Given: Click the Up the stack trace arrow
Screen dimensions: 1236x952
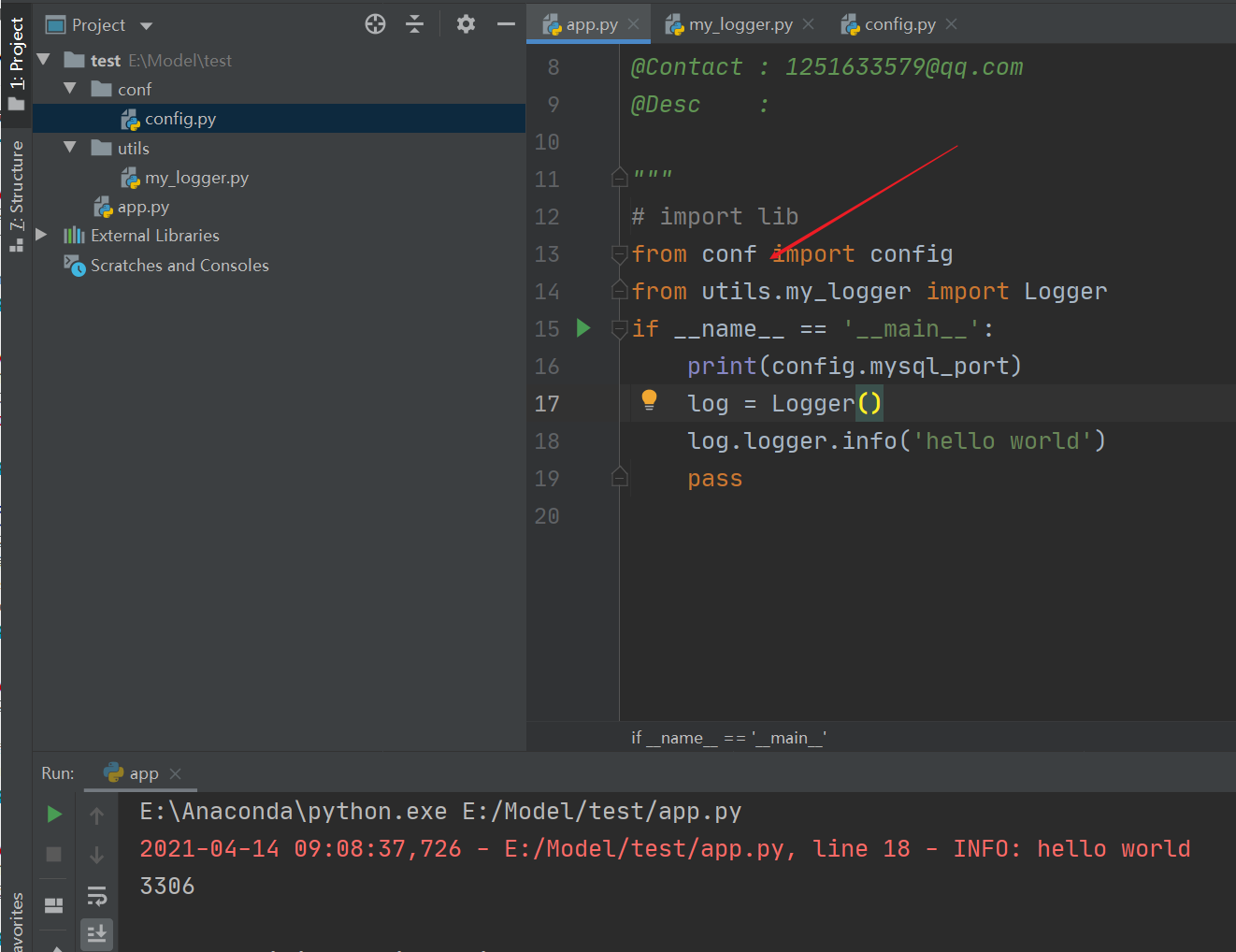Looking at the screenshot, I should 96,815.
